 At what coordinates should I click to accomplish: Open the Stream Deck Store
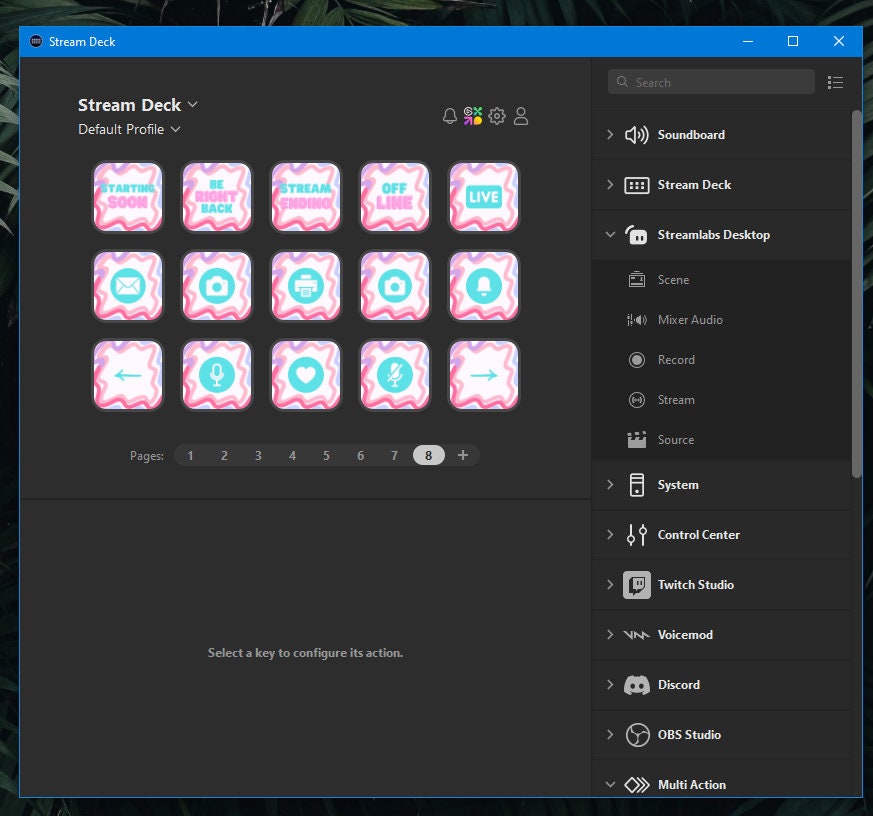473,116
